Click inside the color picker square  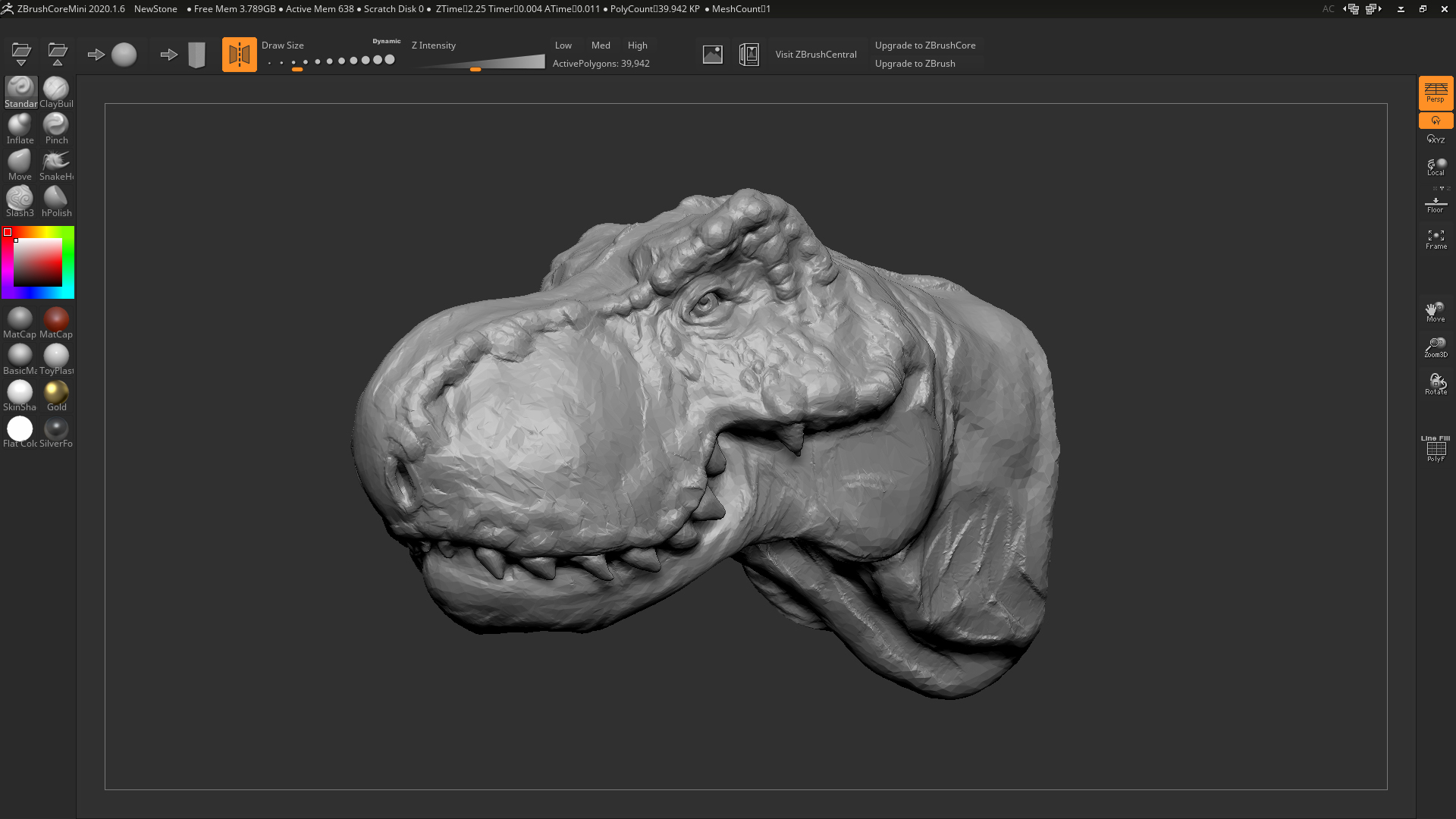coord(38,262)
